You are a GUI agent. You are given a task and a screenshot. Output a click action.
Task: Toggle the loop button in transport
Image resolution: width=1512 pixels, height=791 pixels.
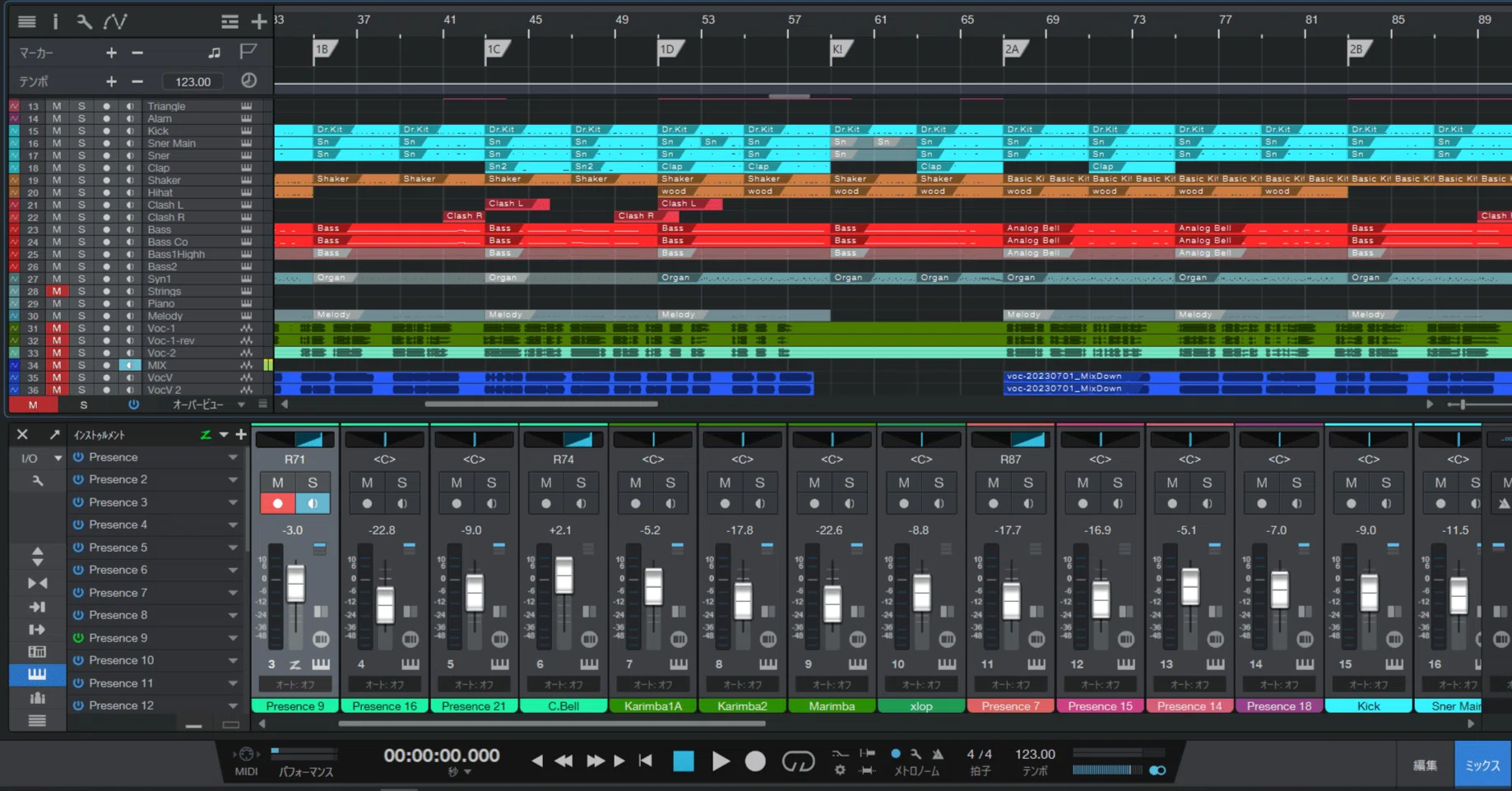[798, 761]
